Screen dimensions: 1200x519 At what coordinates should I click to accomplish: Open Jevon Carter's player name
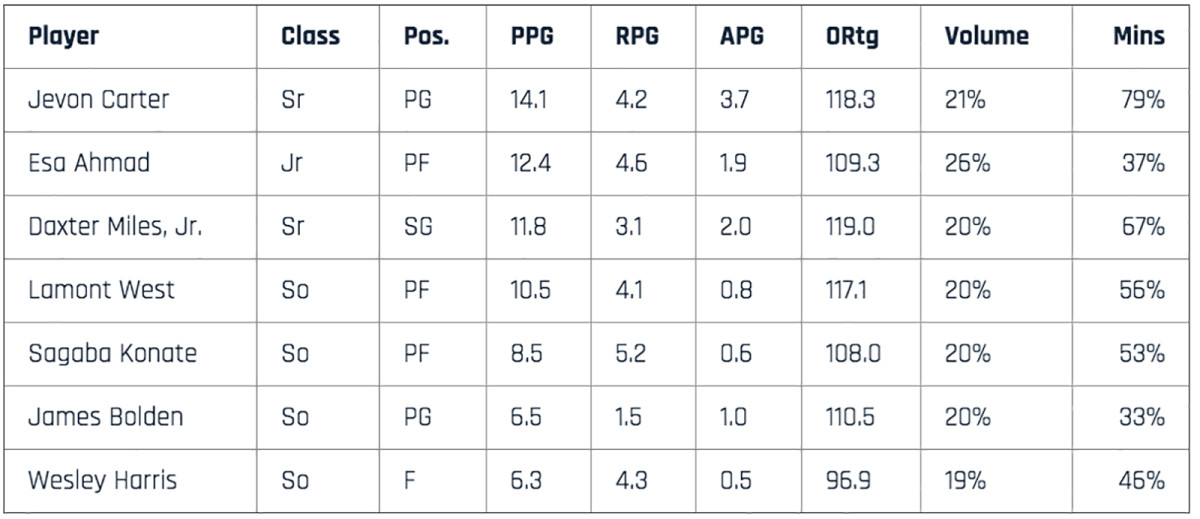pos(99,100)
